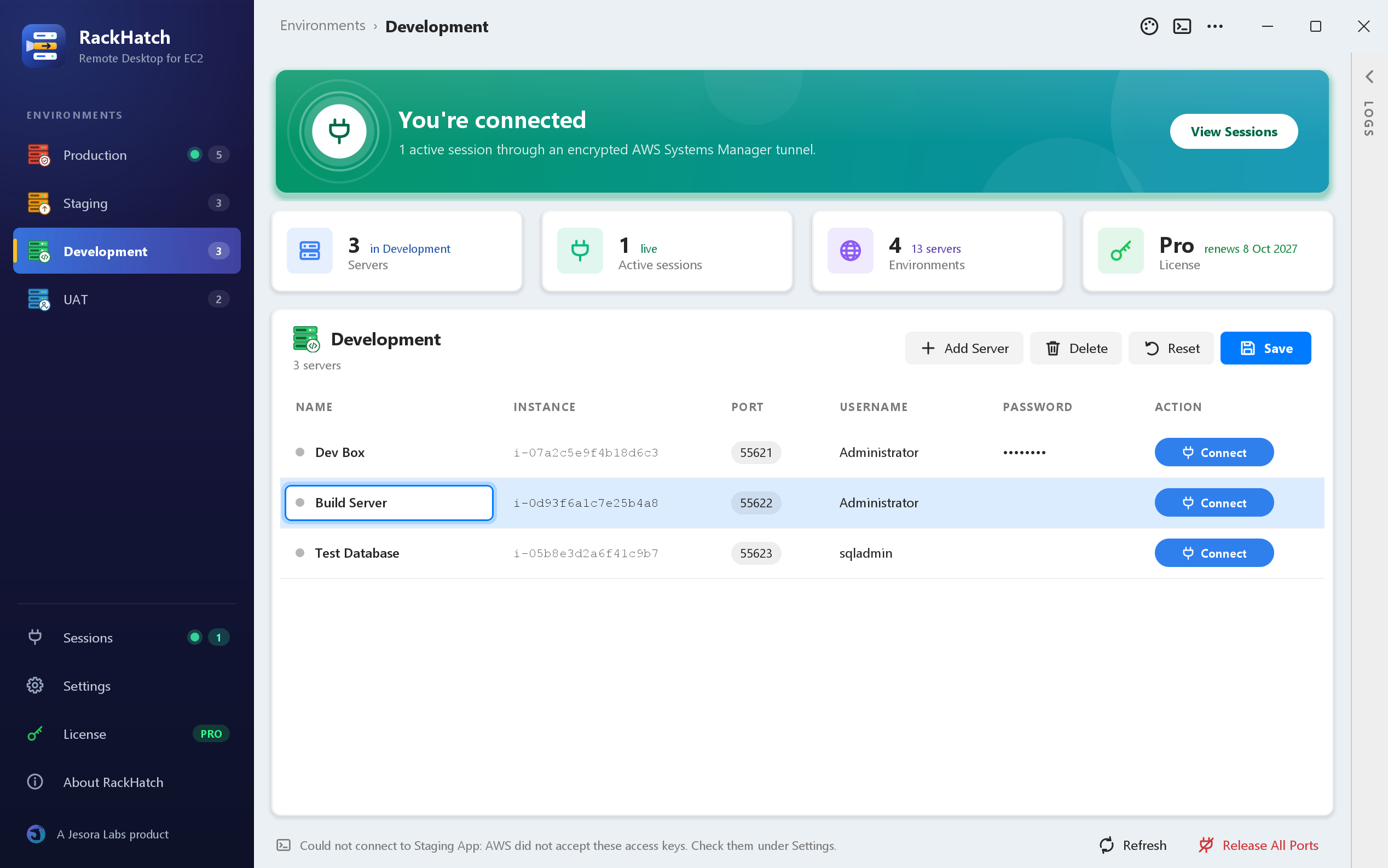Click the Active sessions plug icon

(580, 251)
